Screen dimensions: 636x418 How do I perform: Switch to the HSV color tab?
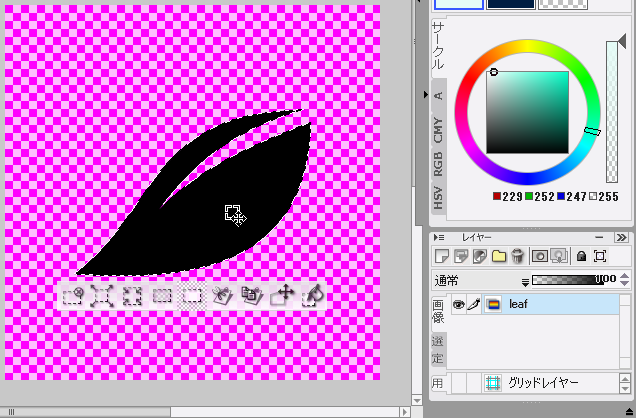tap(438, 197)
